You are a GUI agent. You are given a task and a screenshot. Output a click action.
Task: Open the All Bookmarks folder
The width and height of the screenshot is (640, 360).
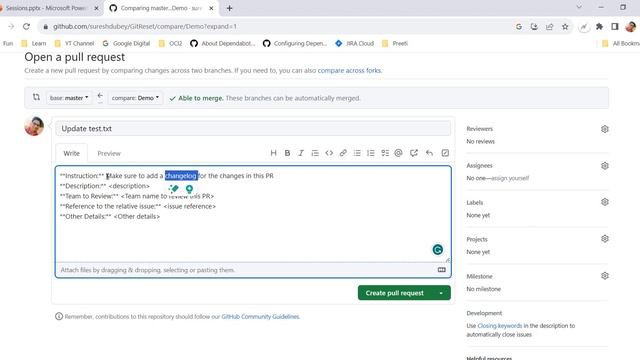[x=620, y=43]
